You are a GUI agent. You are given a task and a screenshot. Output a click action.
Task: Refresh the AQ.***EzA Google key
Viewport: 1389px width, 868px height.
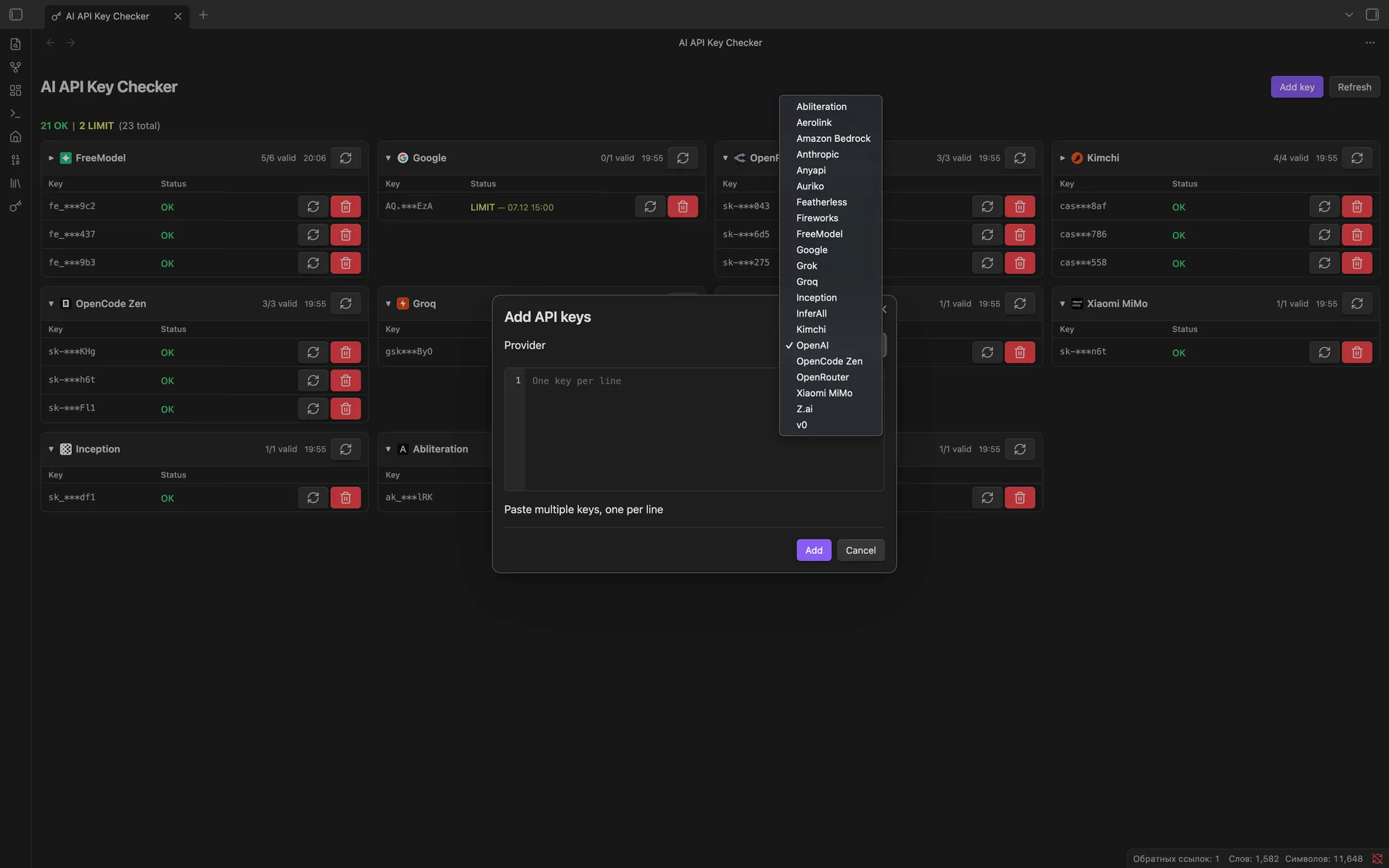pos(650,207)
